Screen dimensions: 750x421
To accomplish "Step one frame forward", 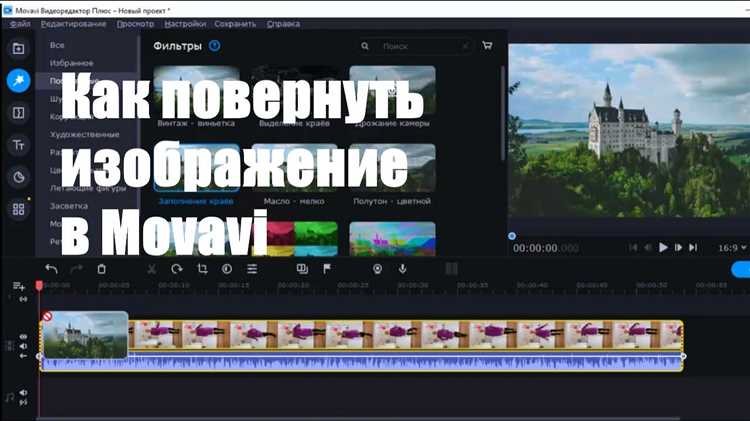I will (x=678, y=247).
